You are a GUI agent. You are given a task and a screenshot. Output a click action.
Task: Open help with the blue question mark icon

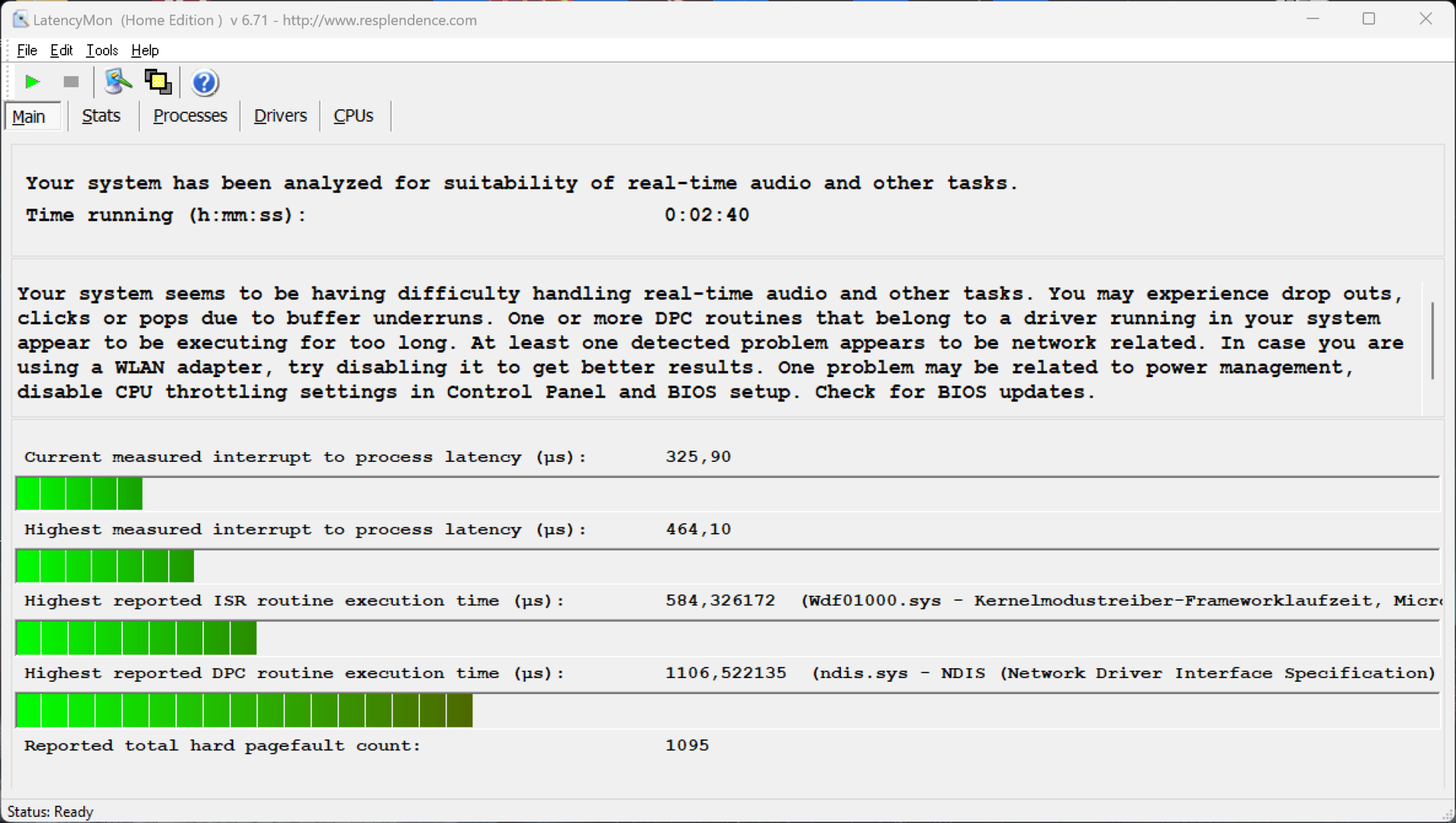point(204,82)
